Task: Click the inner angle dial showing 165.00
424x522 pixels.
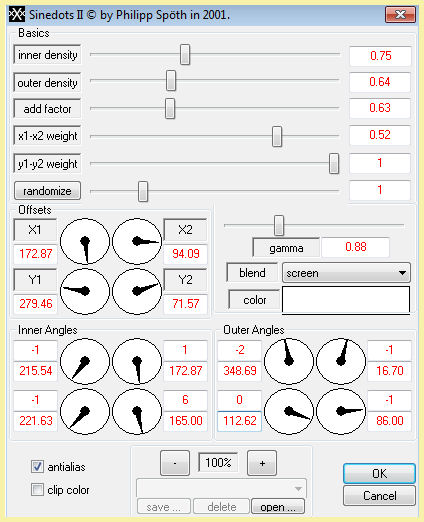Action: [137, 411]
